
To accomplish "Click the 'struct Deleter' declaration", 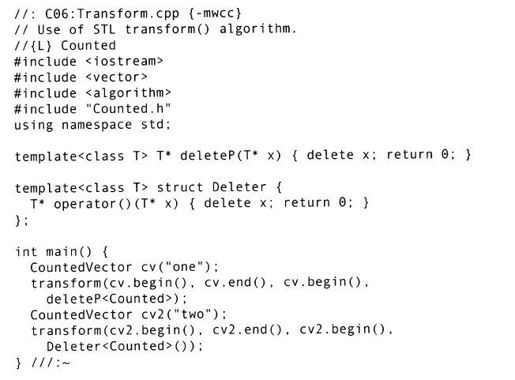I will coord(211,187).
